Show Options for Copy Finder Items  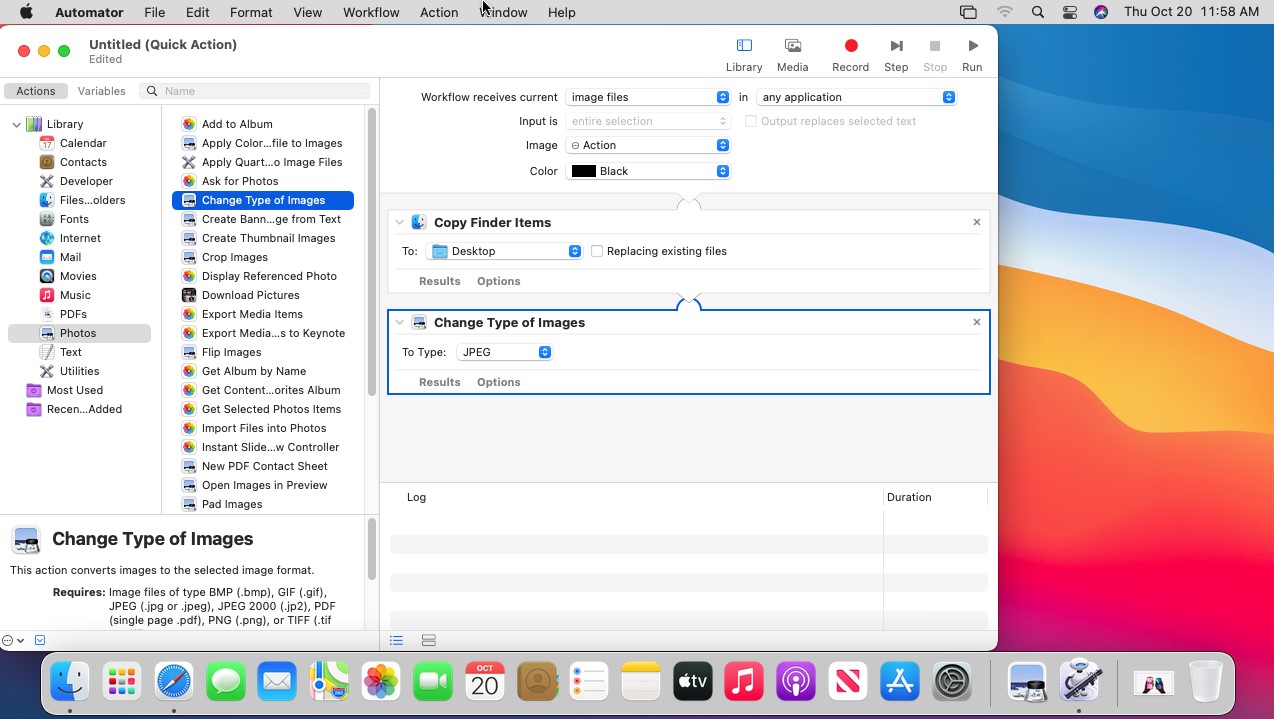(x=498, y=281)
